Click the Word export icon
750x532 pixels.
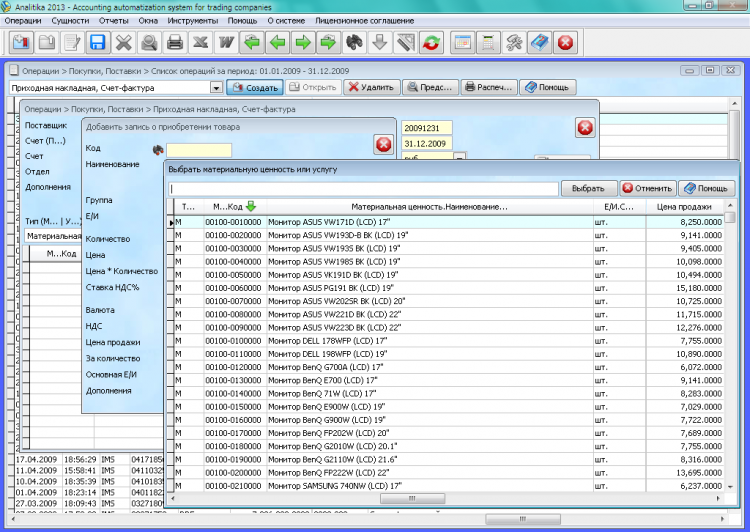[226, 43]
